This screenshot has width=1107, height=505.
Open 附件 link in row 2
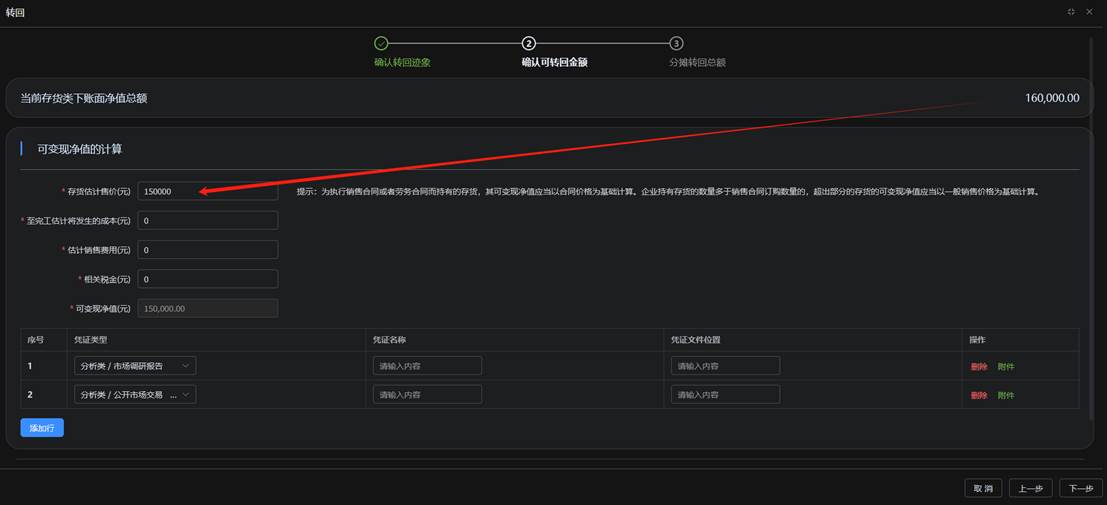tap(1006, 396)
